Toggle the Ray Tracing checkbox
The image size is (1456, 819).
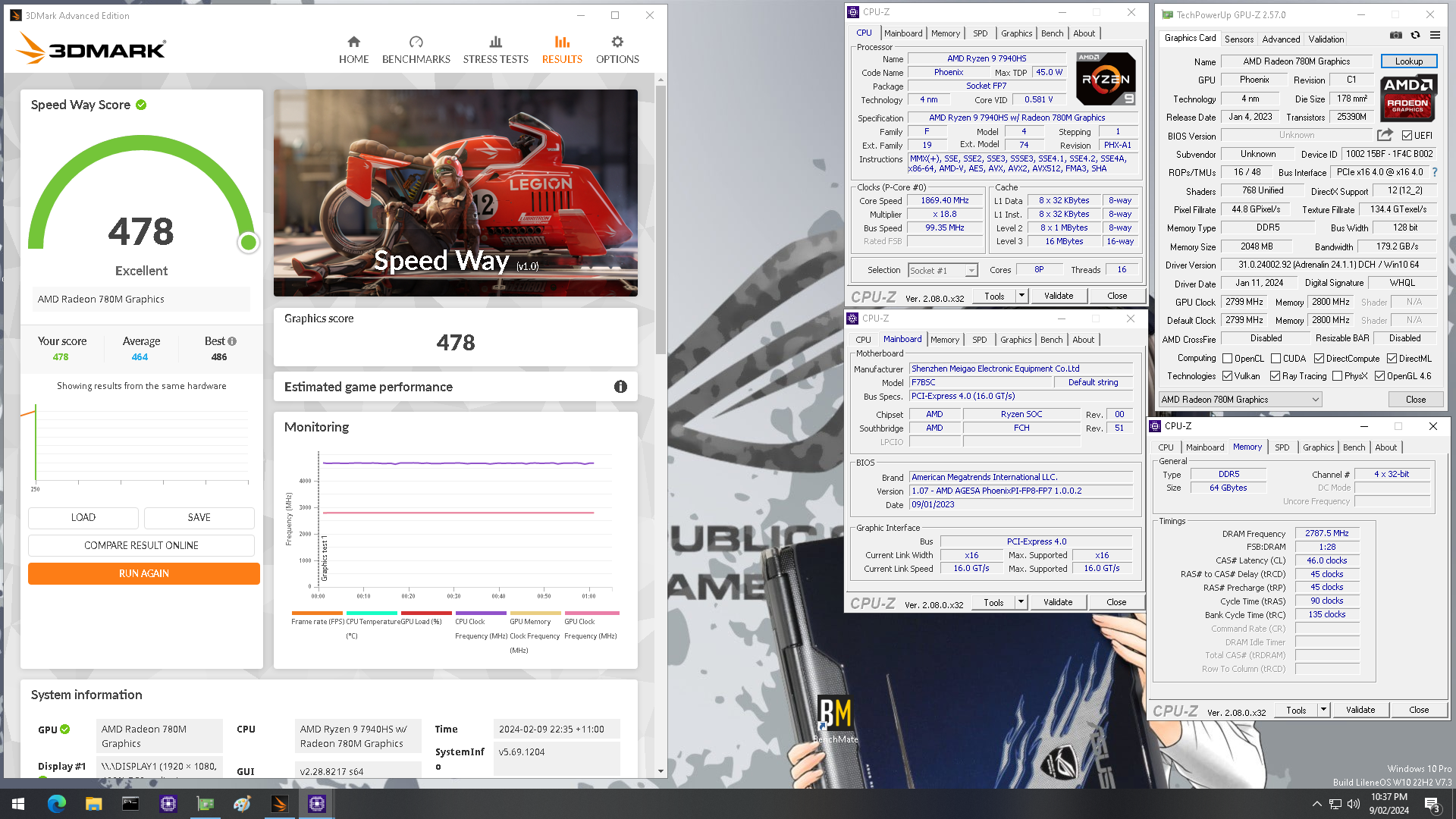[x=1275, y=376]
